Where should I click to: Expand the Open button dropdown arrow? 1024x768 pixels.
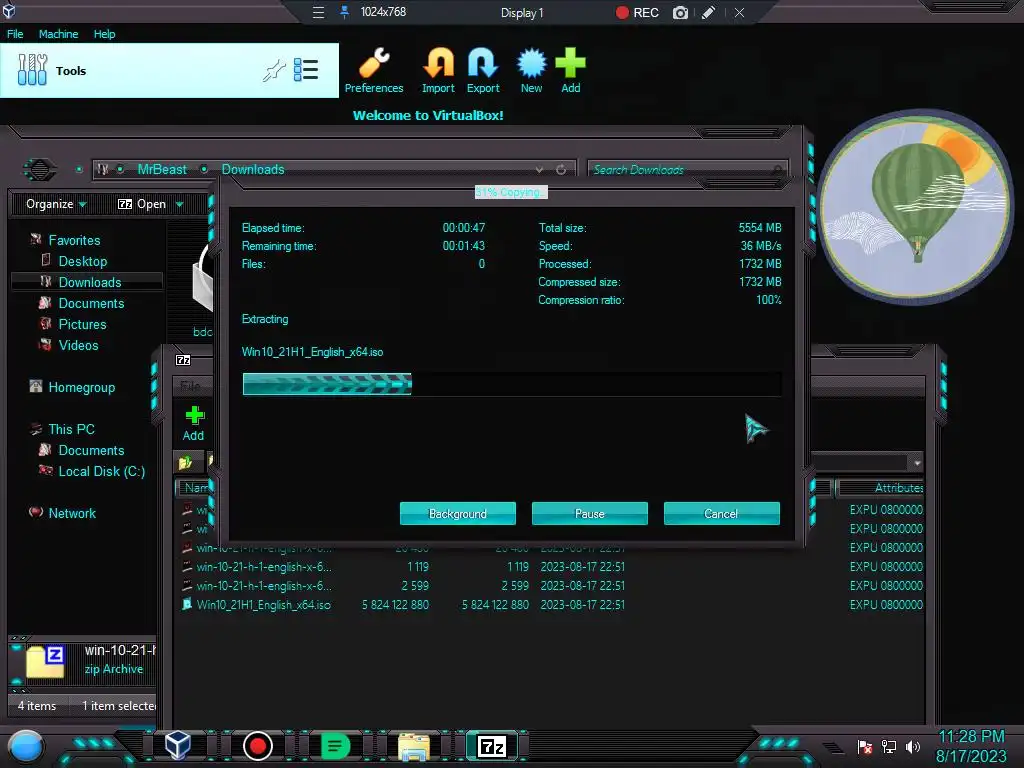[x=179, y=204]
